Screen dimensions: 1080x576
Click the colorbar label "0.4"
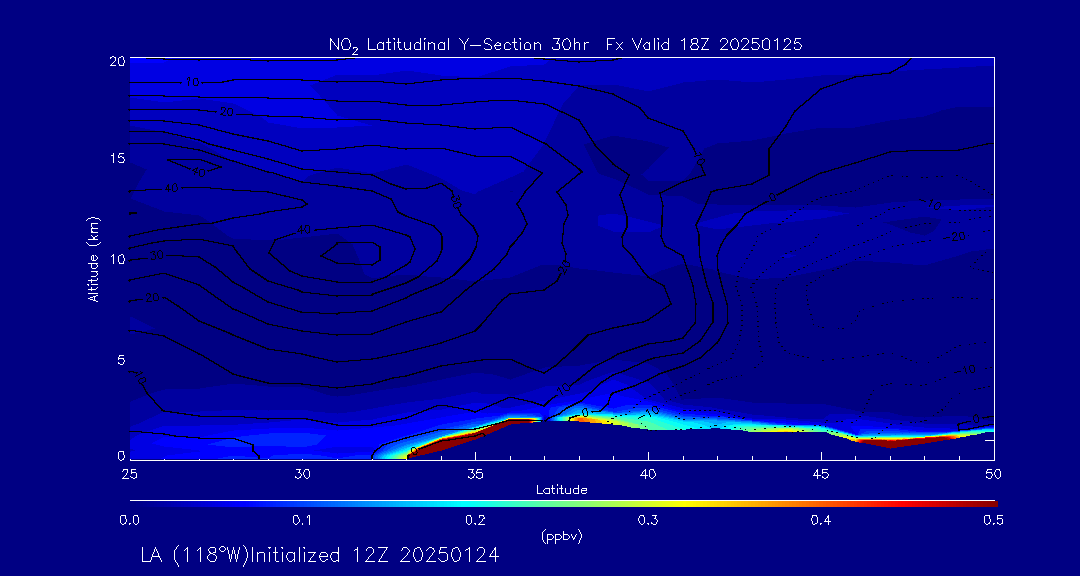821,520
